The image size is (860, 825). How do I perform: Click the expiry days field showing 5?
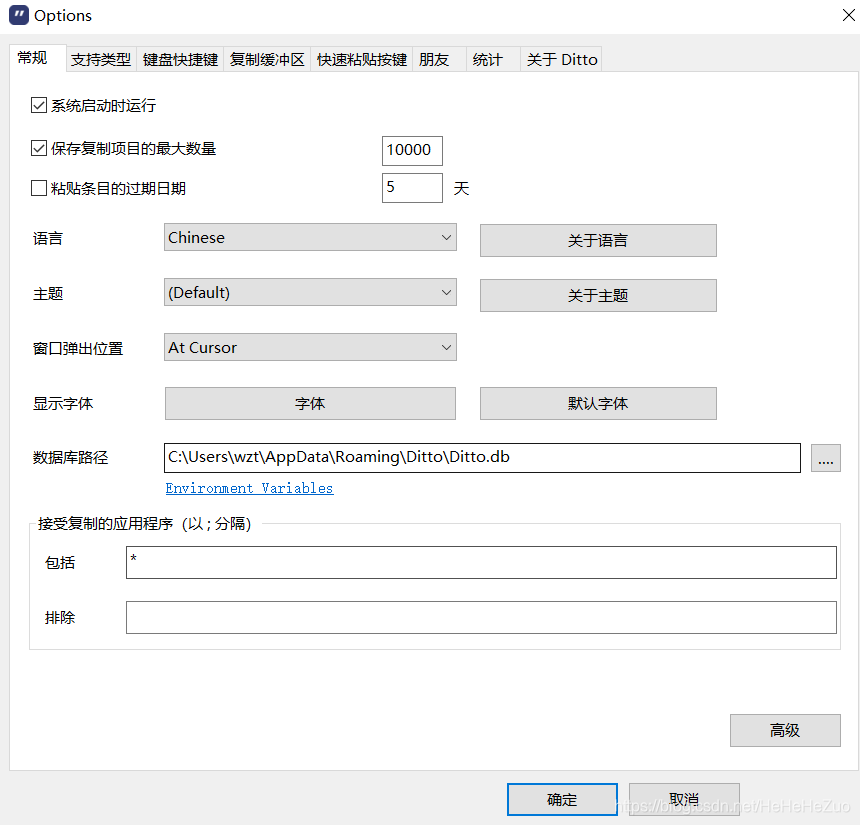[x=412, y=188]
